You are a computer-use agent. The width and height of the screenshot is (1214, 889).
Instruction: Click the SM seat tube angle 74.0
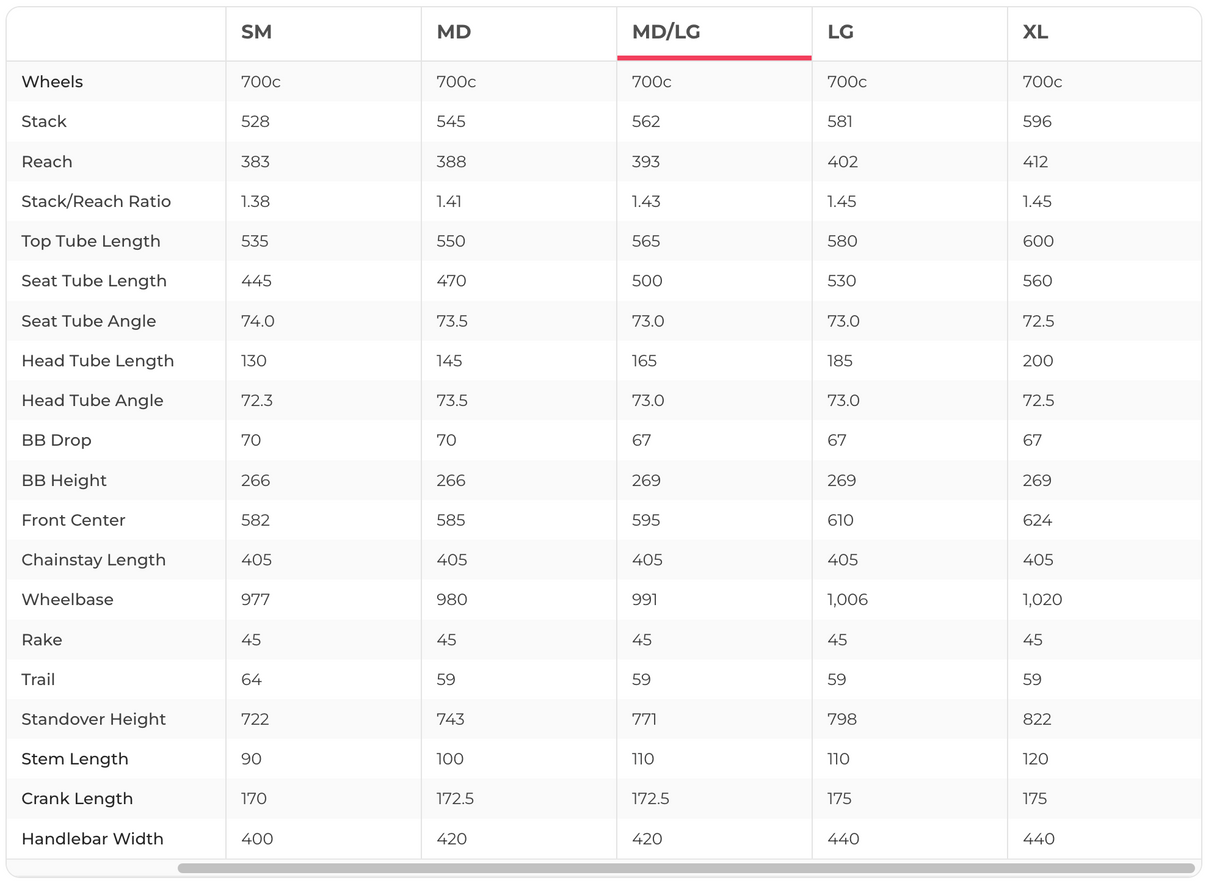(x=257, y=321)
